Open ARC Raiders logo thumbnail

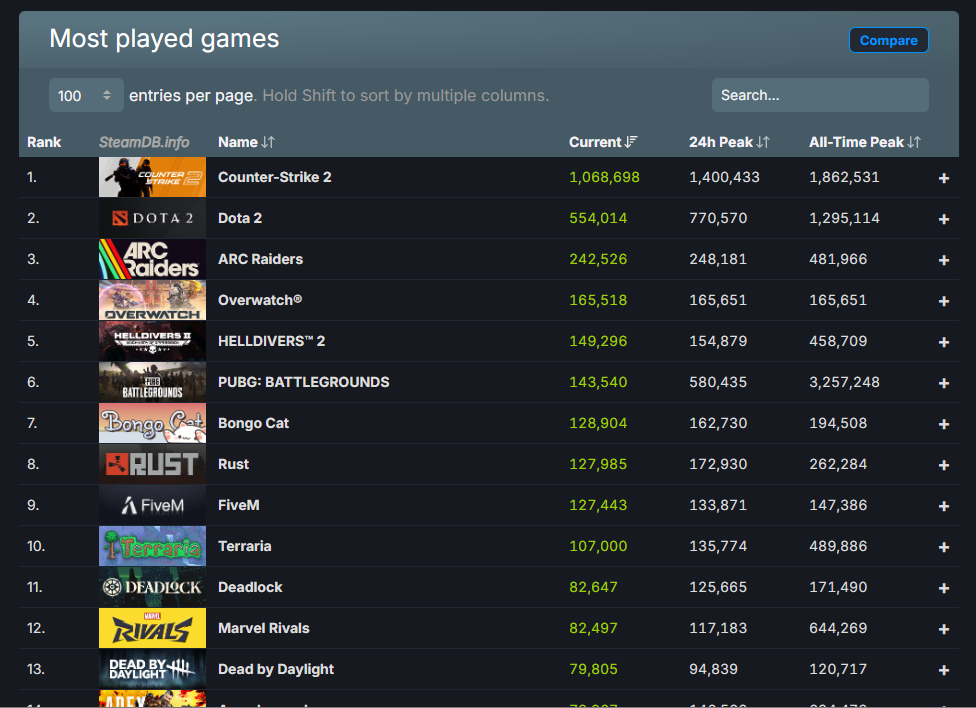pyautogui.click(x=152, y=259)
